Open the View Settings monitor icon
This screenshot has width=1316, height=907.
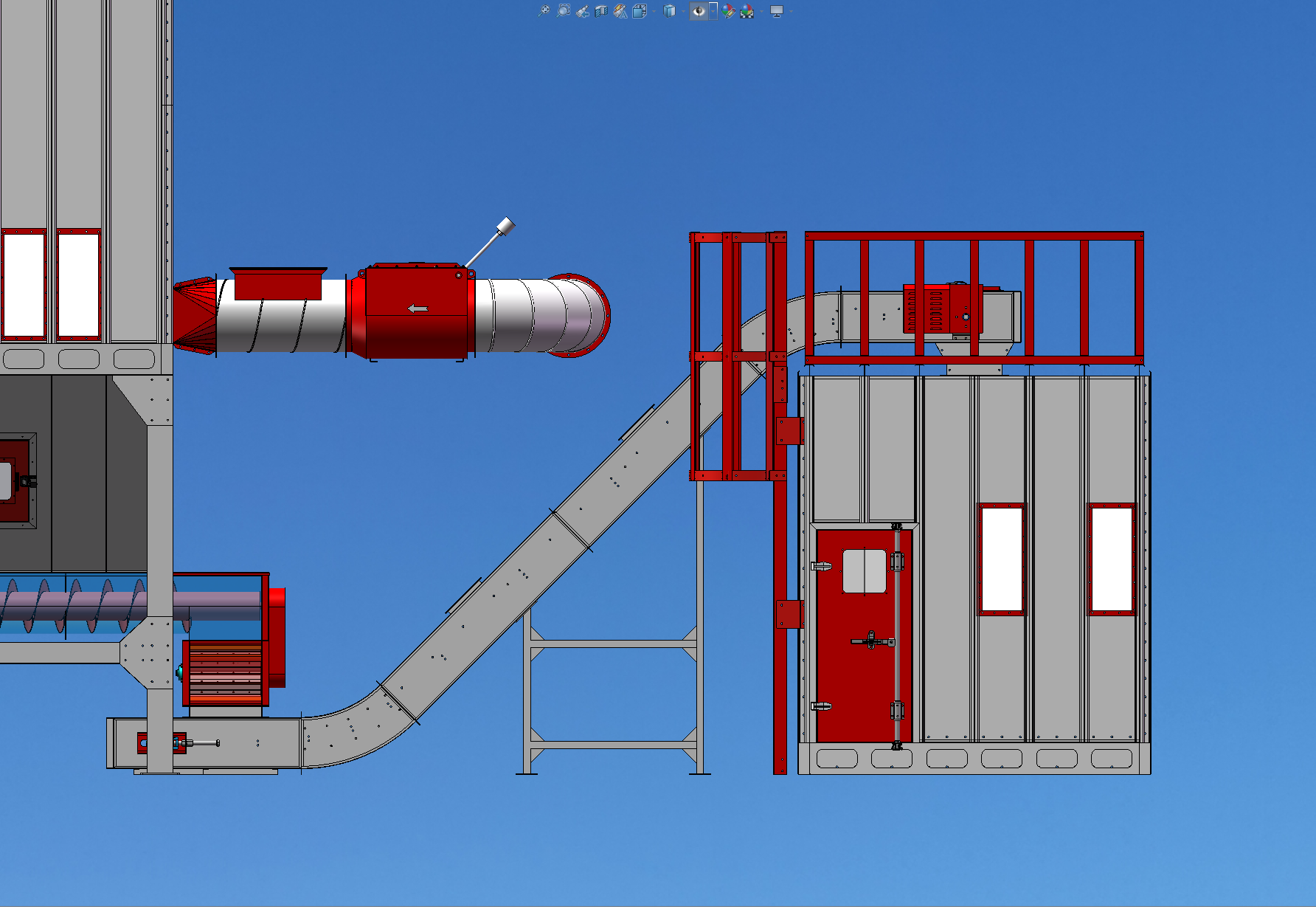(x=777, y=11)
